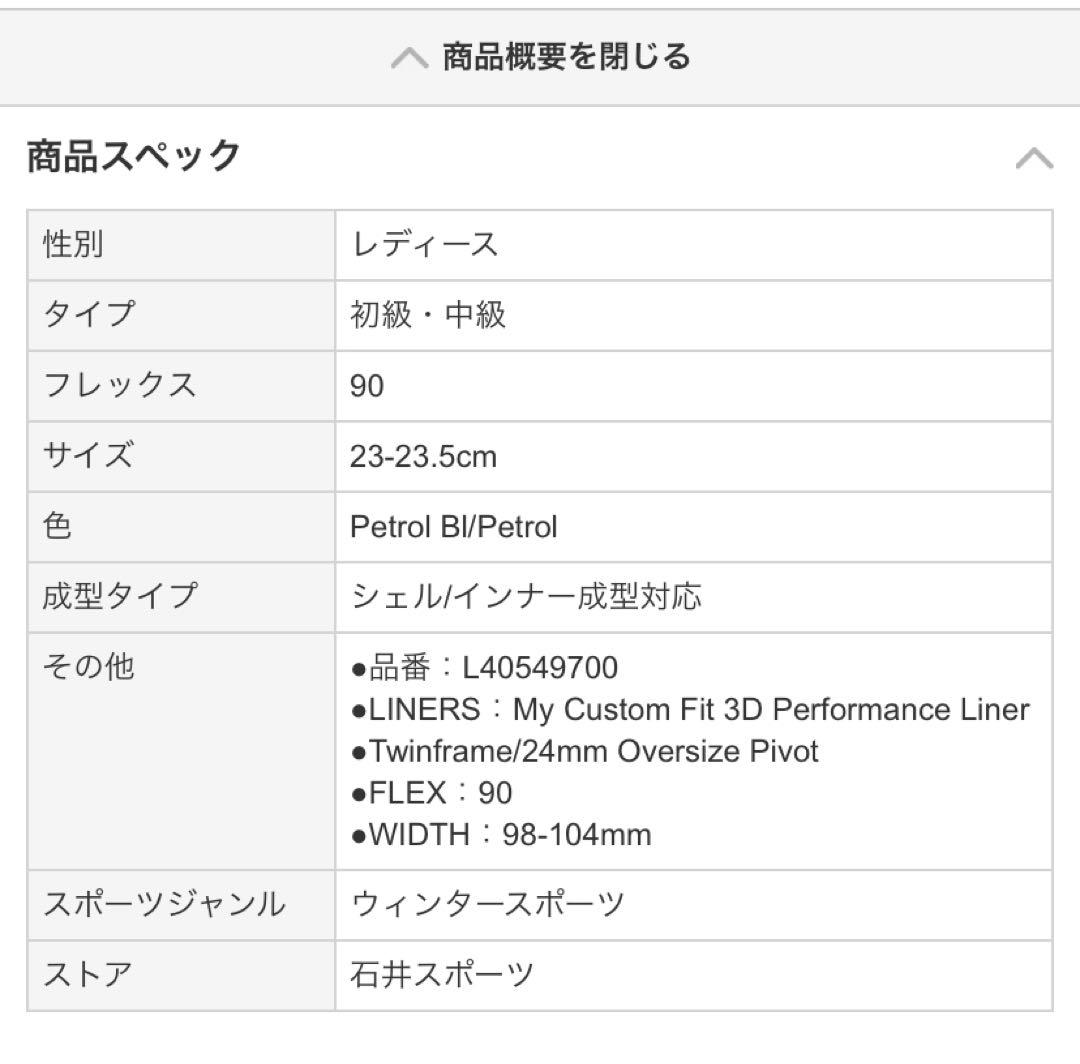This screenshot has height=1064, width=1080.
Task: Click the タイプ row label
Action: coord(89,315)
